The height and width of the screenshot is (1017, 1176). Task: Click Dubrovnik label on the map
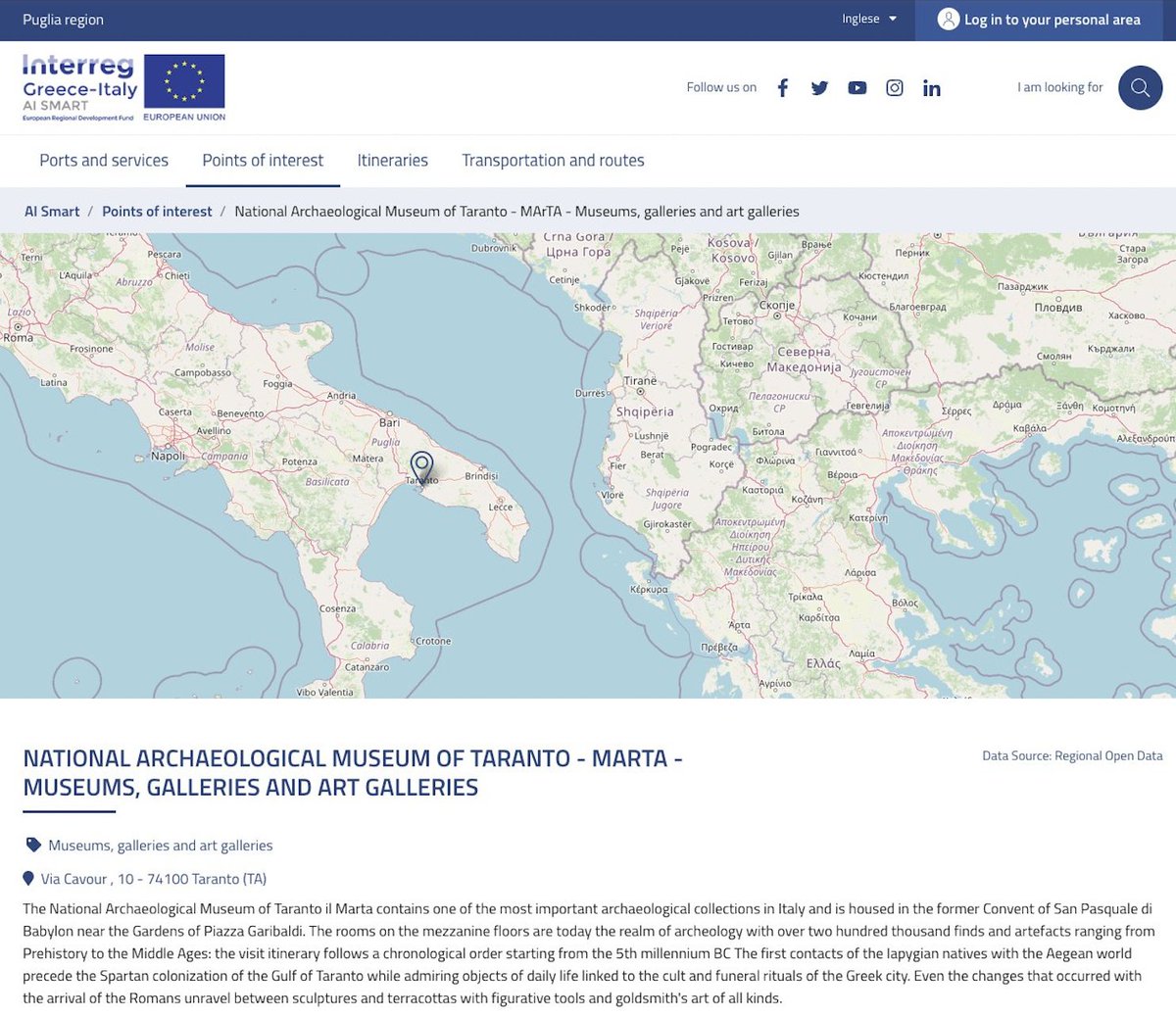click(x=493, y=248)
